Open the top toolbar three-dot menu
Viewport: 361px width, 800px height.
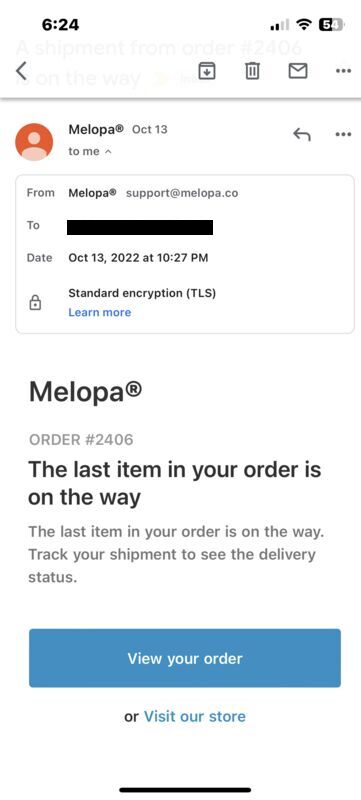343,71
